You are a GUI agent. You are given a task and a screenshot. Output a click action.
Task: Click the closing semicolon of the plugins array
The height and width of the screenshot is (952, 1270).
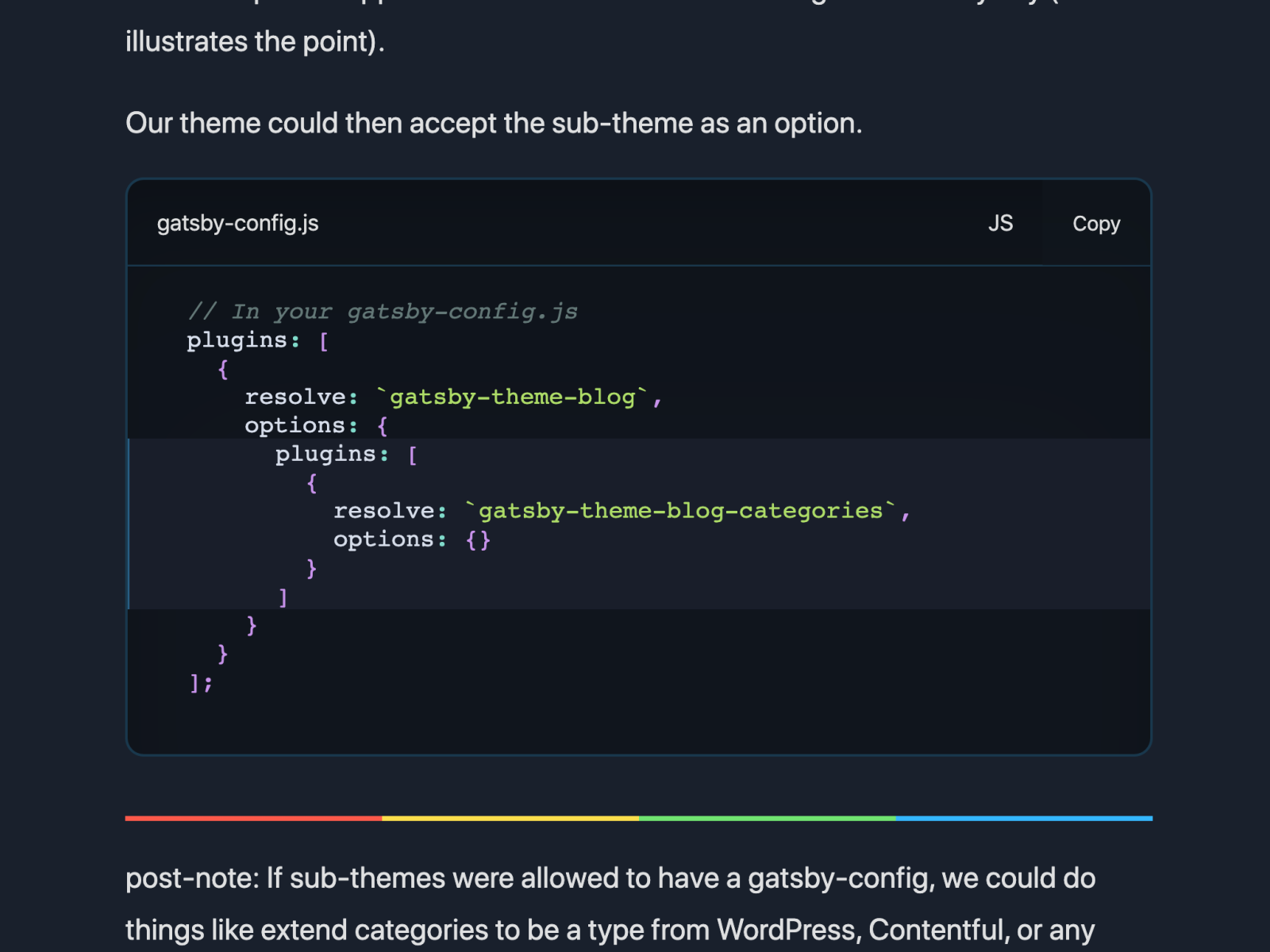pyautogui.click(x=200, y=681)
